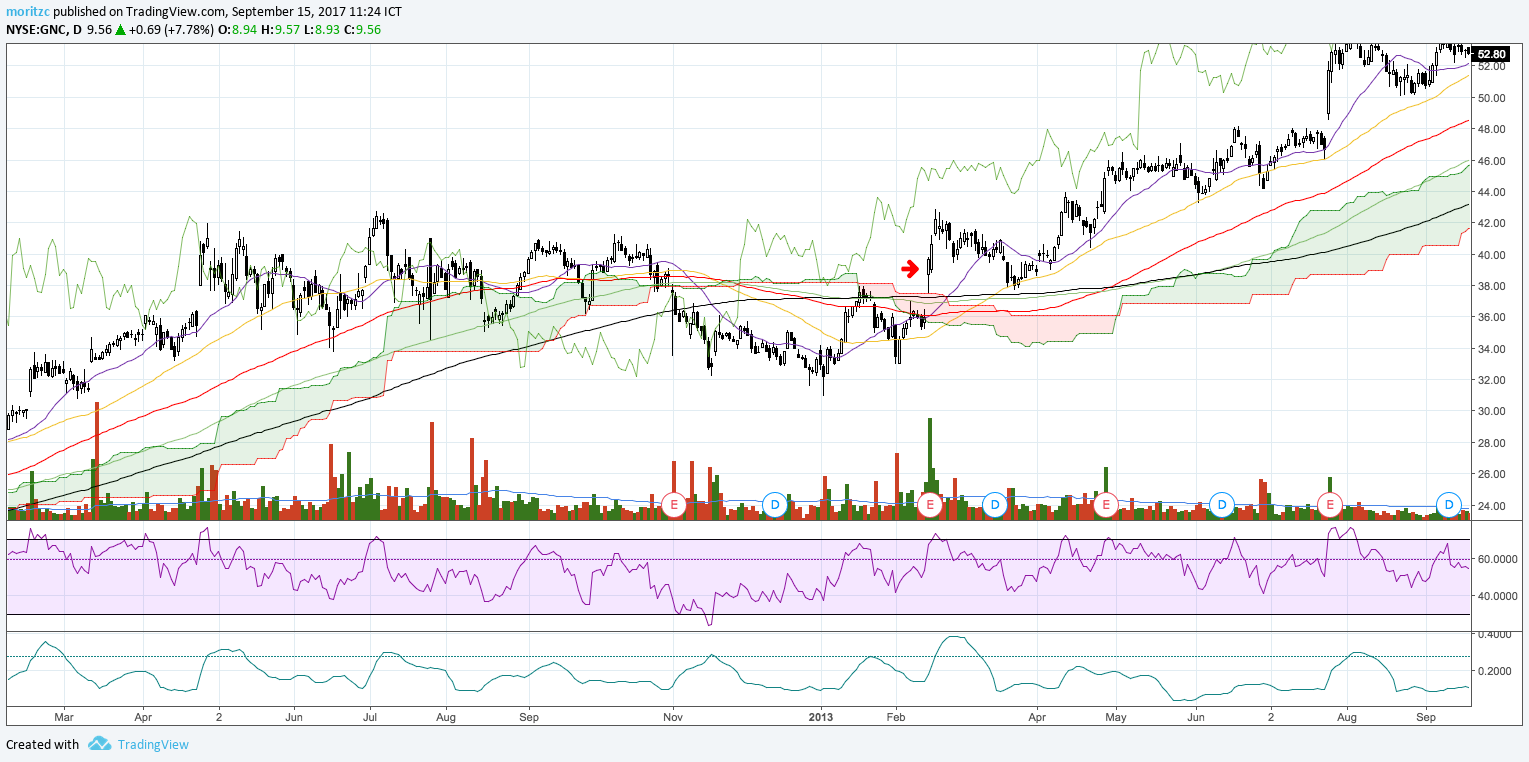Screen dimensions: 1529x762
Task: Click the dividend D marker in December
Action: pyautogui.click(x=774, y=504)
